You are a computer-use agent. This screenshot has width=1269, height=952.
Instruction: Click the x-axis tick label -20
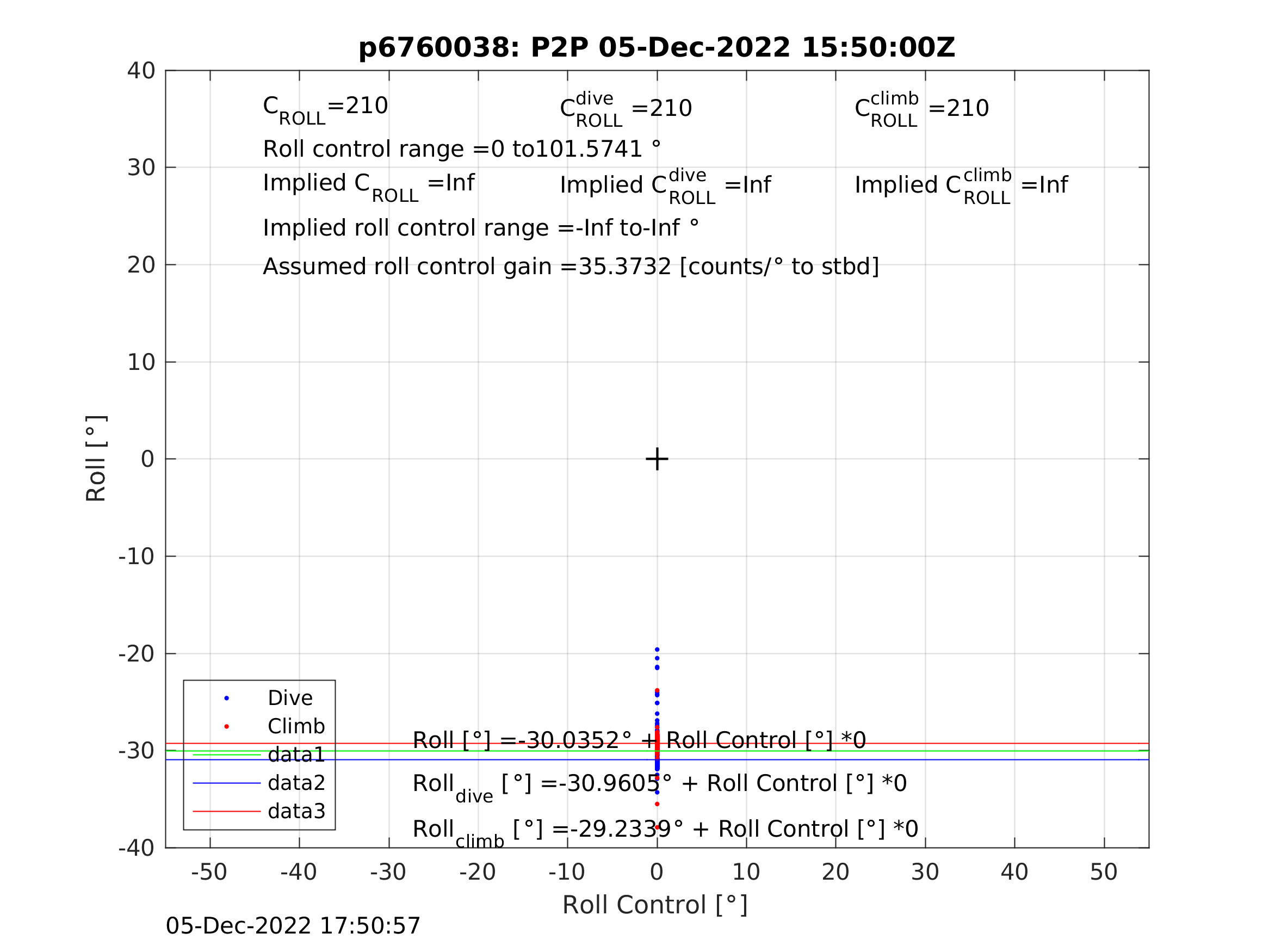click(478, 873)
